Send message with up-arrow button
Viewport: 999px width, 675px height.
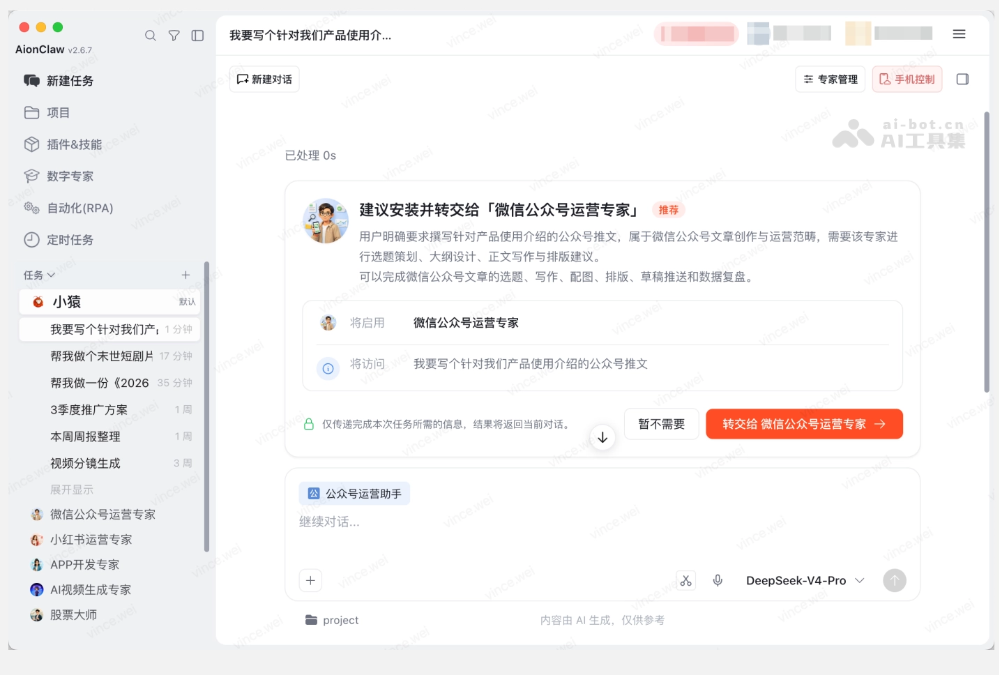pyautogui.click(x=894, y=580)
